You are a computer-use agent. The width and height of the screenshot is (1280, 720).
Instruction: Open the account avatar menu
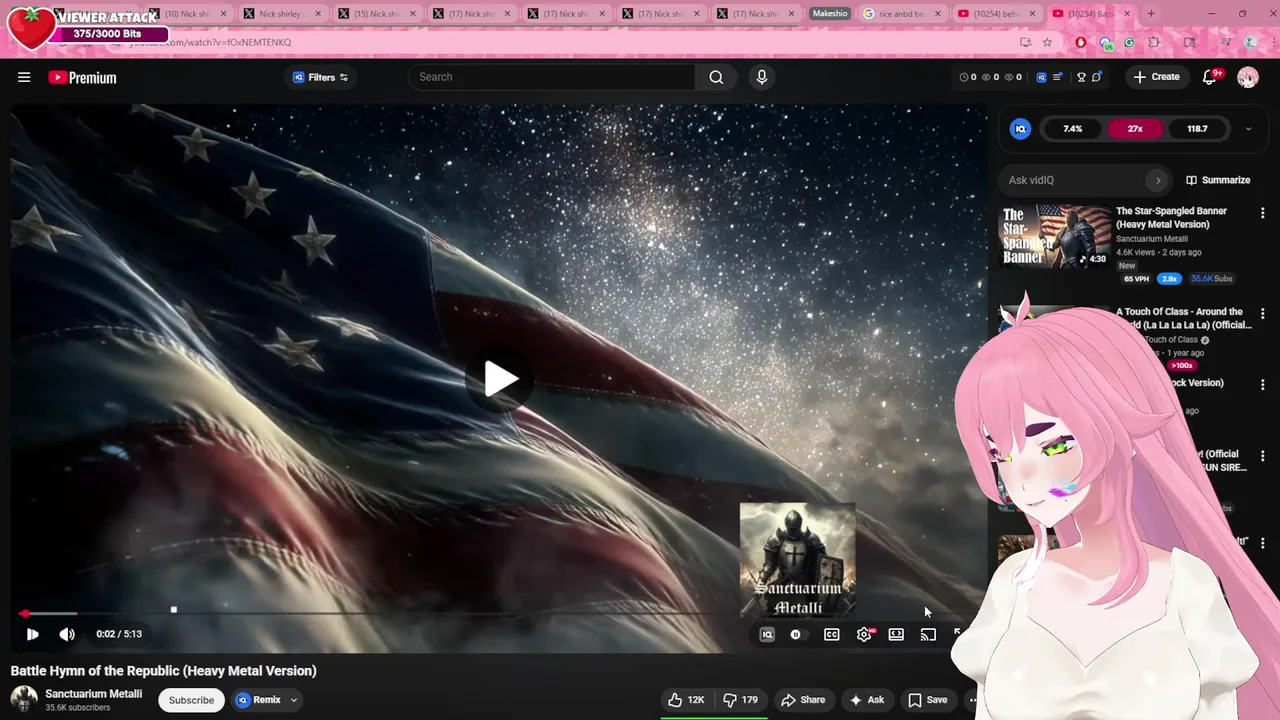pyautogui.click(x=1247, y=77)
